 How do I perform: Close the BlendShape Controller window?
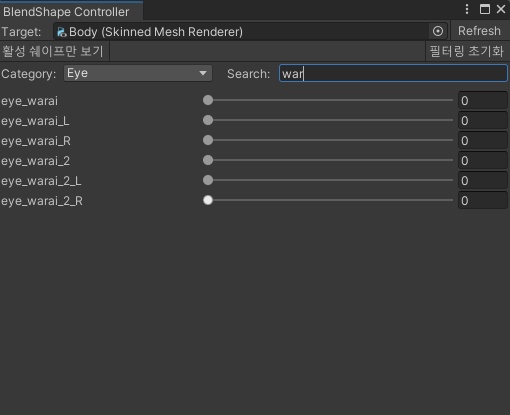(501, 9)
